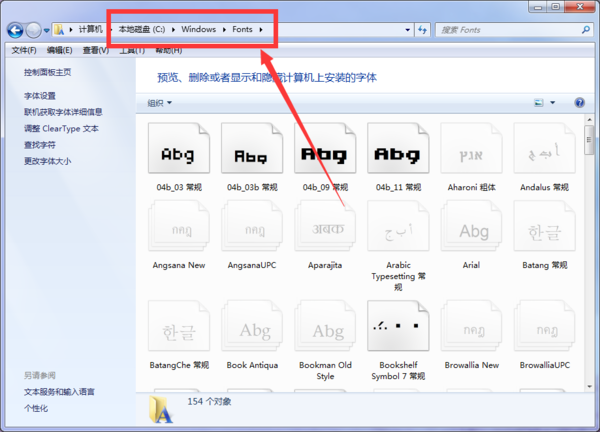The image size is (600, 432).
Task: Expand the arrow after Windows breadcrumb
Action: click(224, 29)
